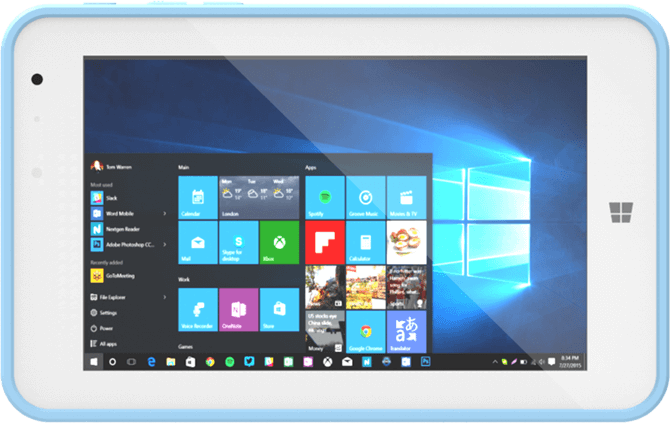The width and height of the screenshot is (670, 423).
Task: Click the Start button on taskbar
Action: tap(94, 362)
